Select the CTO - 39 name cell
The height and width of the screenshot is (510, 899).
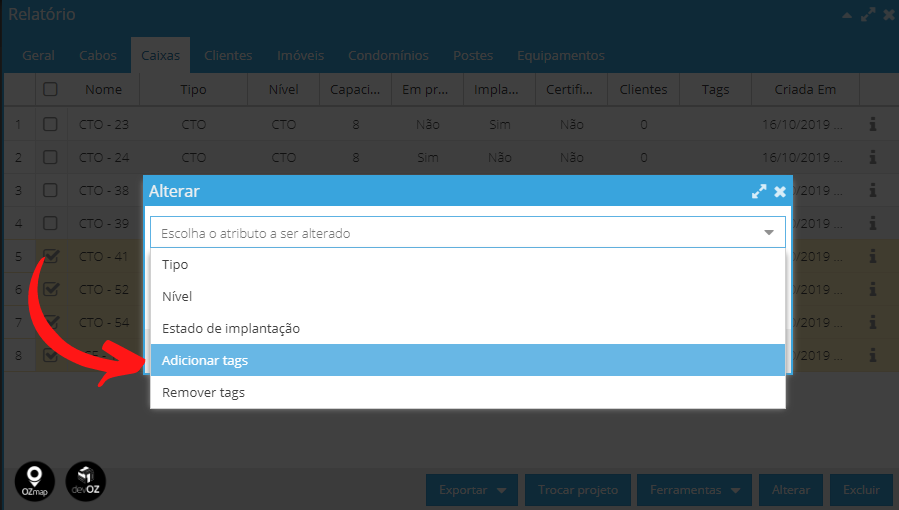pyautogui.click(x=104, y=223)
